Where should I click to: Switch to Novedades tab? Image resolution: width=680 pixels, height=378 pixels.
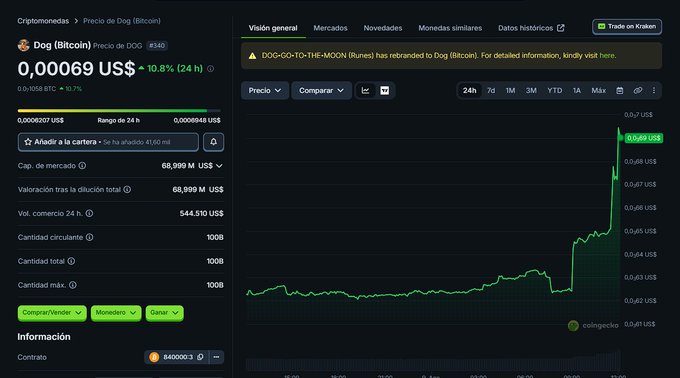click(383, 28)
